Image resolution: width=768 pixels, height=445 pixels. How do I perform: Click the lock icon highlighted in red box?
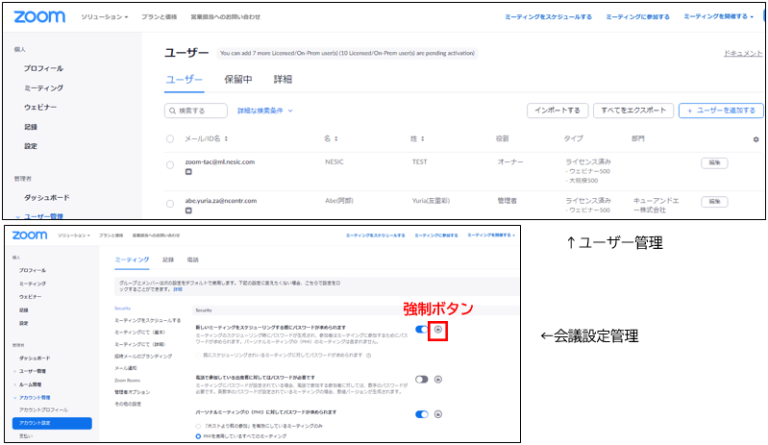coord(438,330)
